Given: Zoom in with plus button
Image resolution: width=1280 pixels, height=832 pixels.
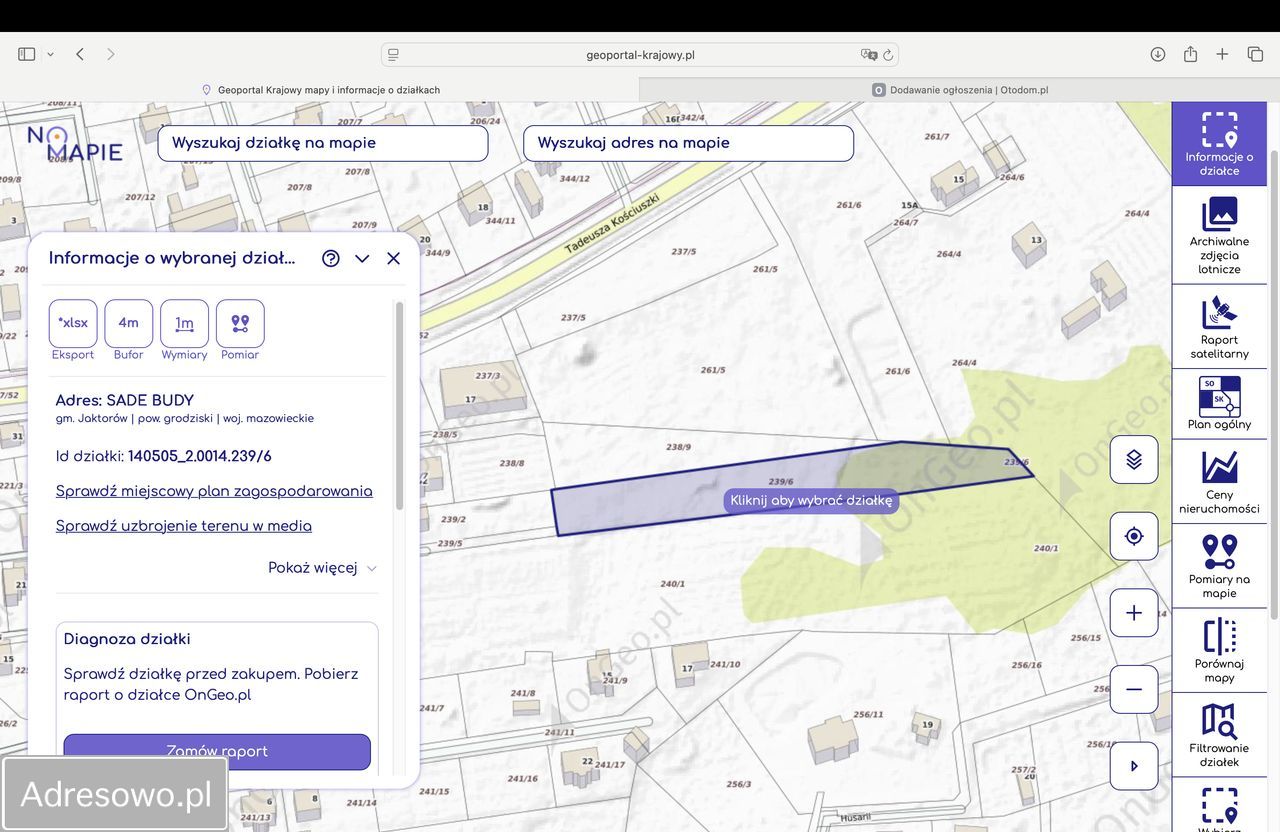Looking at the screenshot, I should (1134, 613).
